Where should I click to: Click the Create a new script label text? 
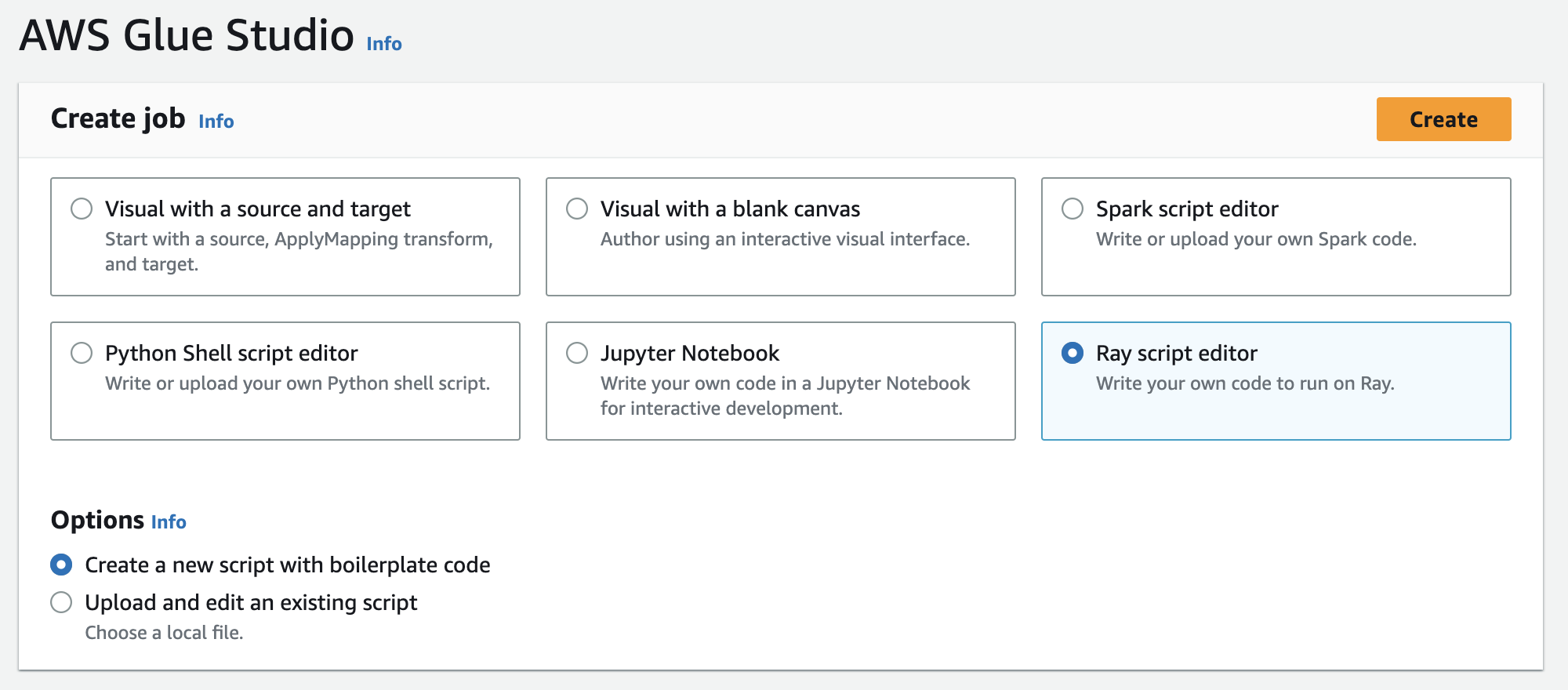287,565
